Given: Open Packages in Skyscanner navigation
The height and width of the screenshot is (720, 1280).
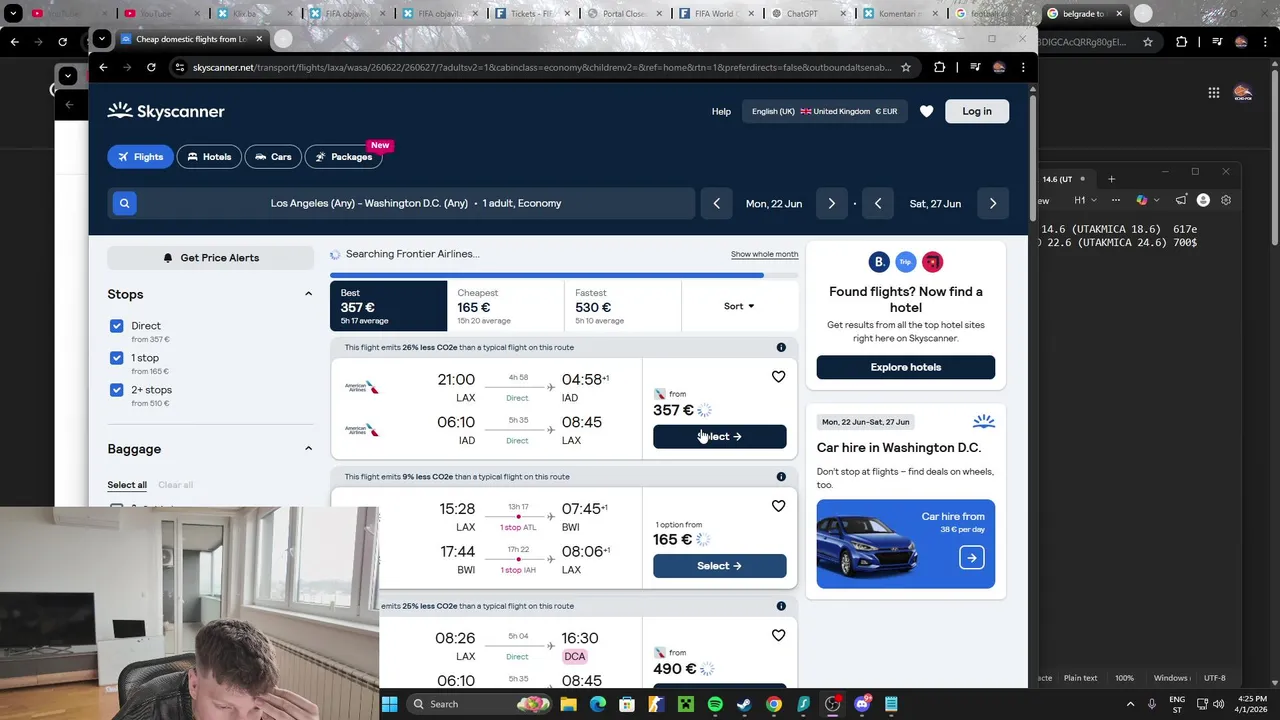Looking at the screenshot, I should [x=343, y=157].
